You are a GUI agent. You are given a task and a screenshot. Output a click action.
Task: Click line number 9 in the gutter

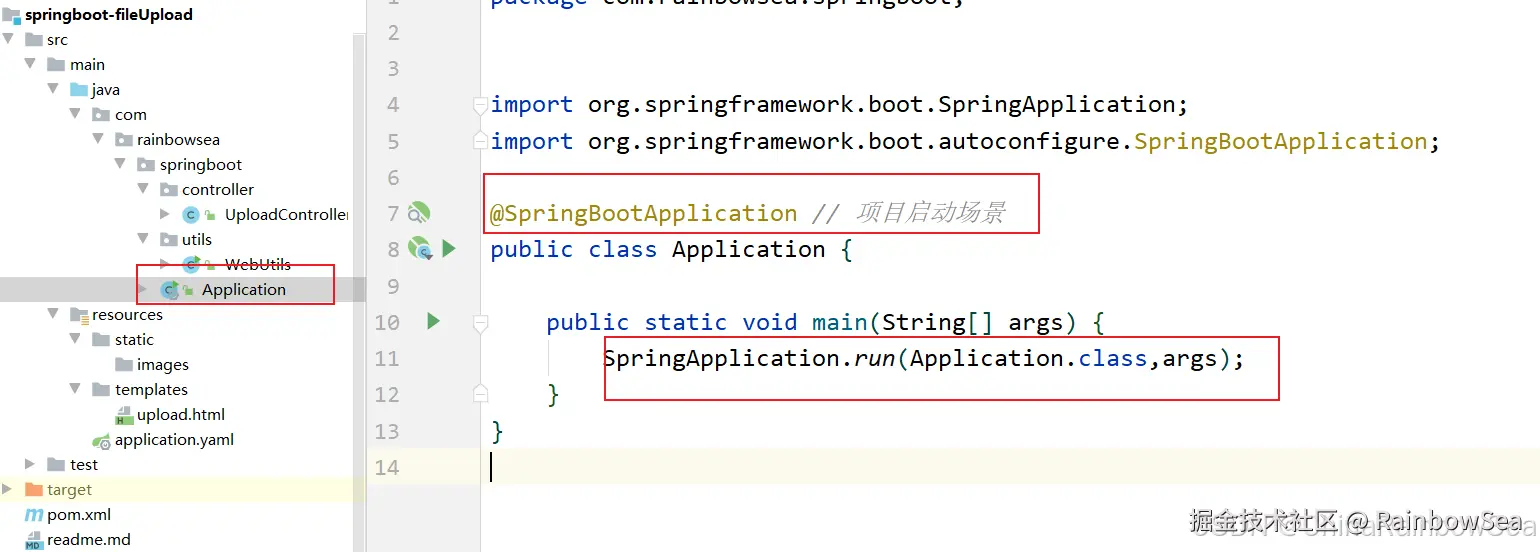pos(393,286)
